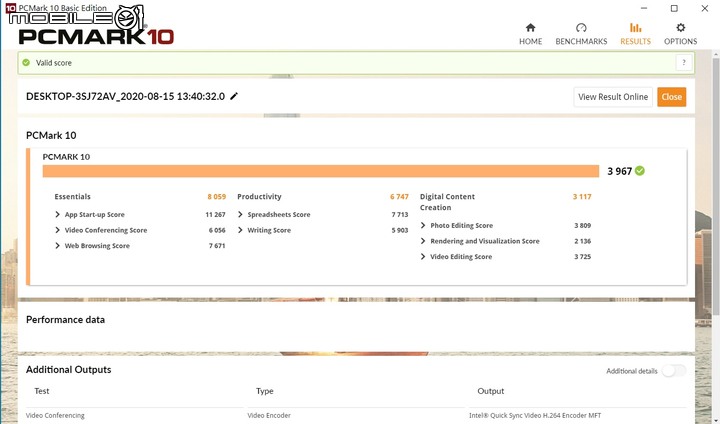Click the Additional Outputs heading
Image resolution: width=720 pixels, height=424 pixels.
68,370
